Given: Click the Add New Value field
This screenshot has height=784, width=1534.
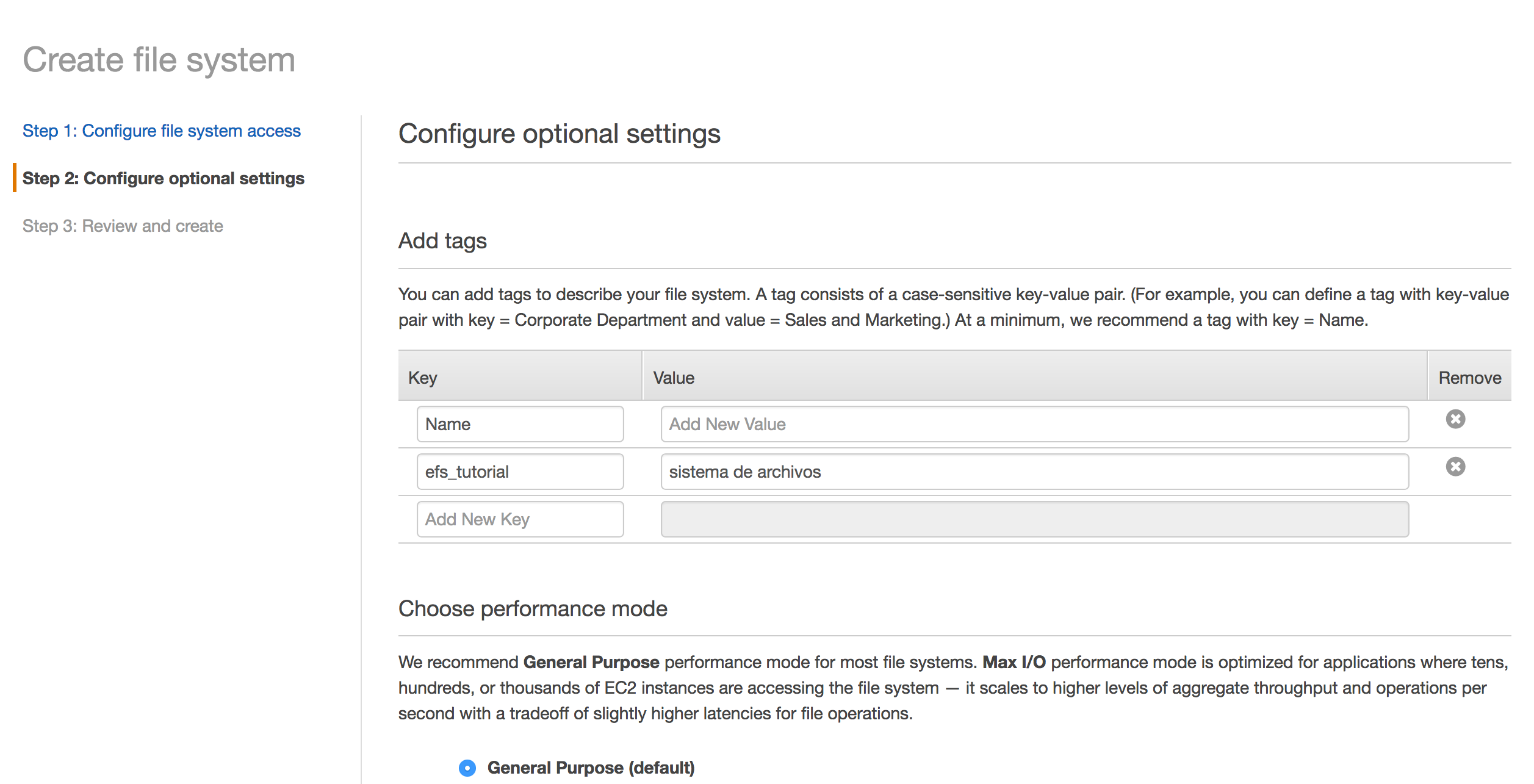Looking at the screenshot, I should point(1034,424).
